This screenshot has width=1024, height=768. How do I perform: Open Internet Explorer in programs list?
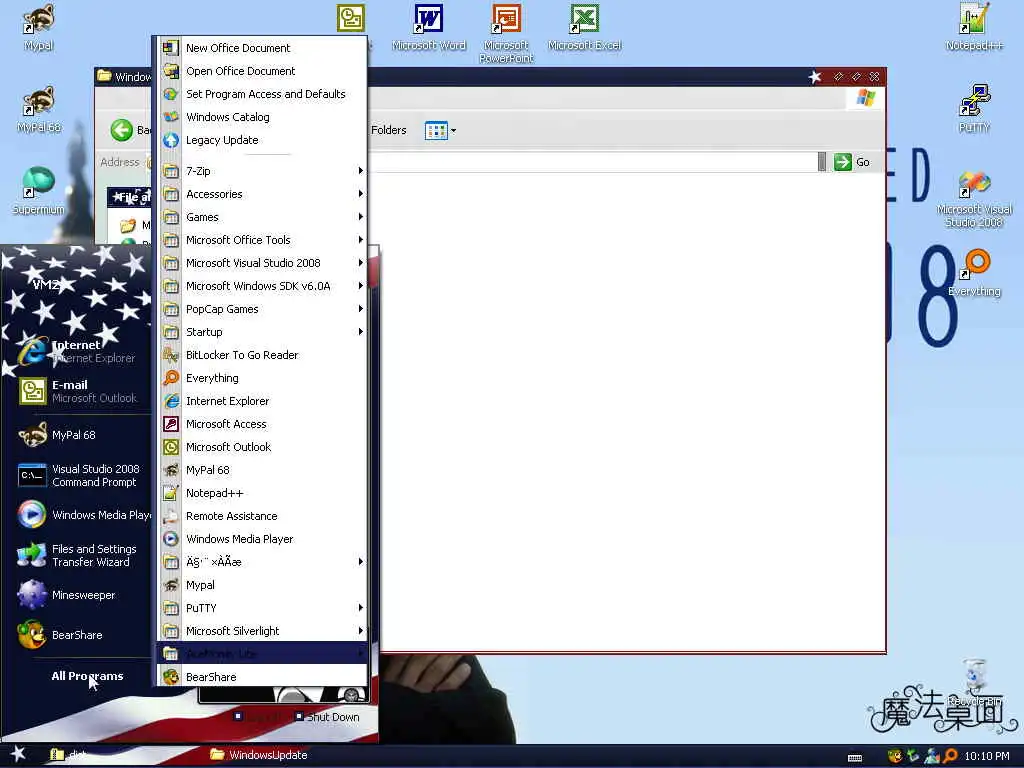(x=262, y=401)
